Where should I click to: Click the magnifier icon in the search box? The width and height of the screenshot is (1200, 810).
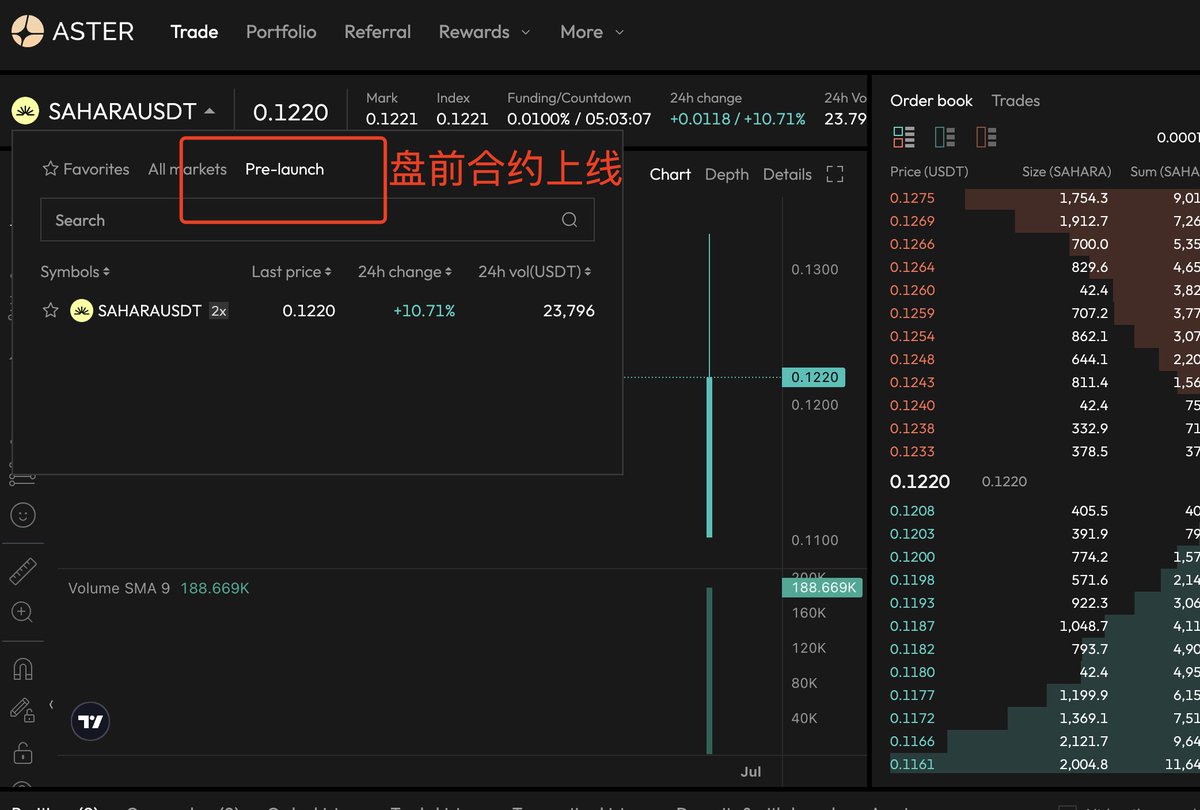click(569, 220)
